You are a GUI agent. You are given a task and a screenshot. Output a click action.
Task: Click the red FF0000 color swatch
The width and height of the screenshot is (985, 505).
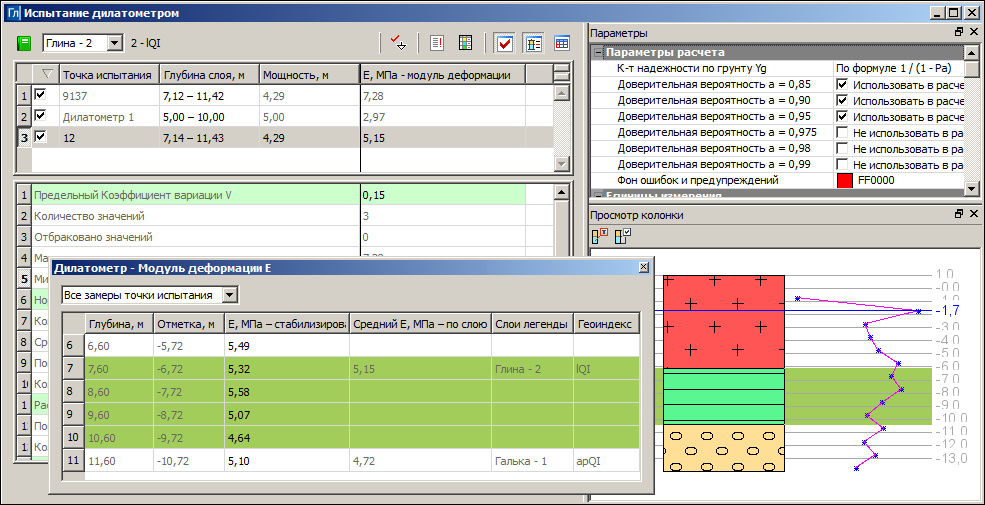[x=845, y=181]
